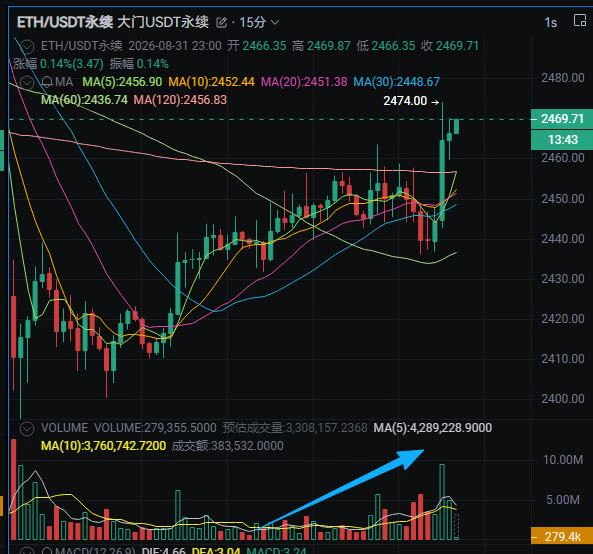This screenshot has width=593, height=554.
Task: Click the 成交额:383,532.0000 value
Action: [228, 446]
